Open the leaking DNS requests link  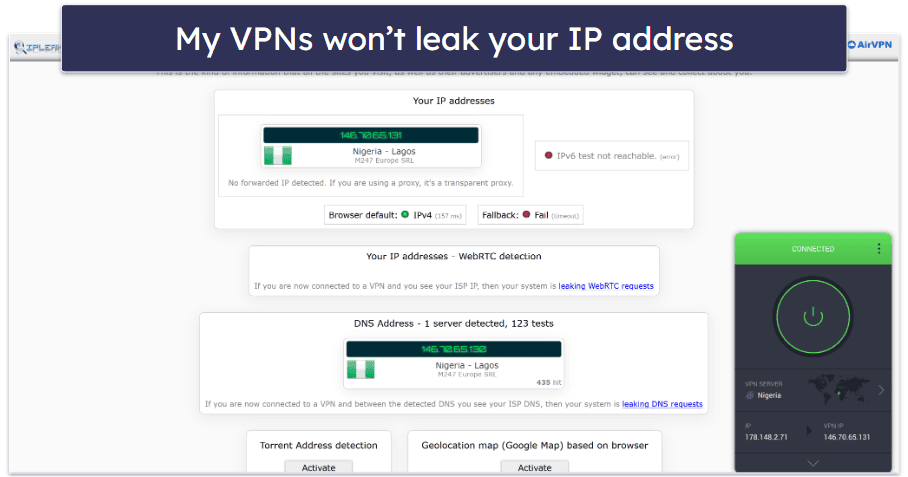662,404
